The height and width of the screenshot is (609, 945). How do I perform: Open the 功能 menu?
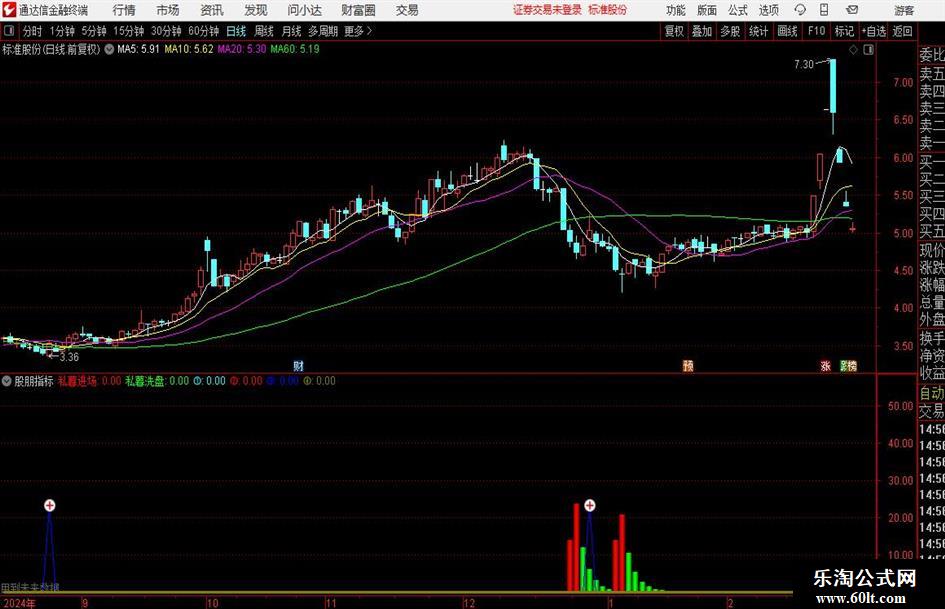pyautogui.click(x=676, y=10)
